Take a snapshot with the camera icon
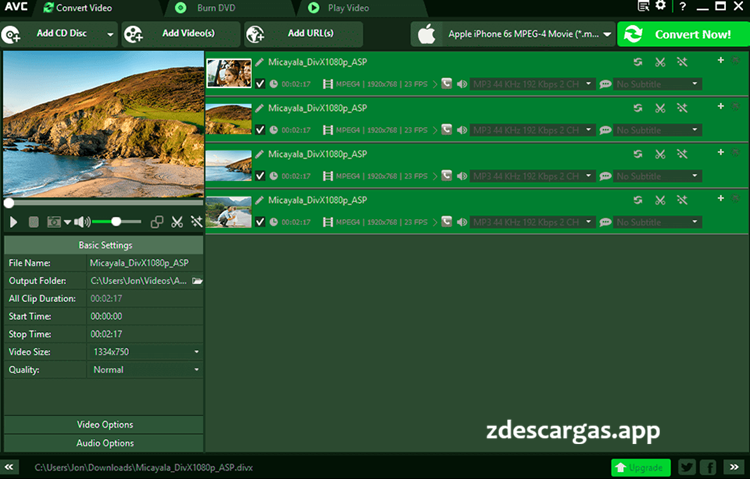The height and width of the screenshot is (479, 750). tap(54, 222)
